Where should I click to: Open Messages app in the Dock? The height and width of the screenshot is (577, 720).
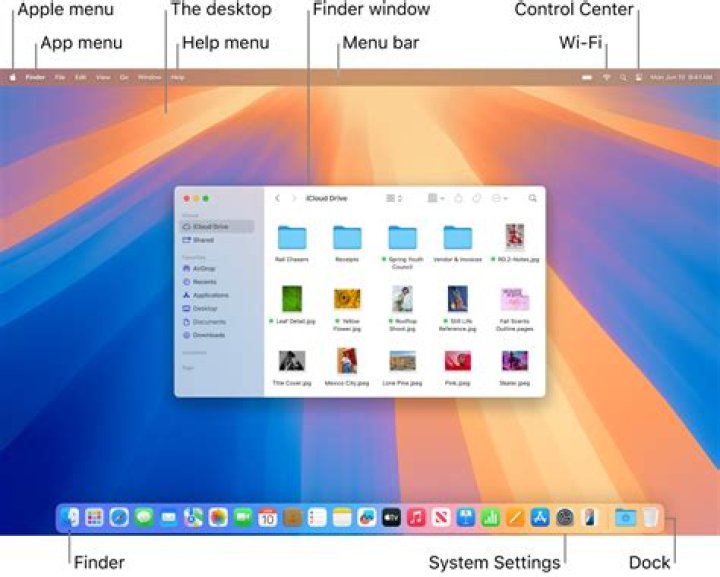(144, 518)
